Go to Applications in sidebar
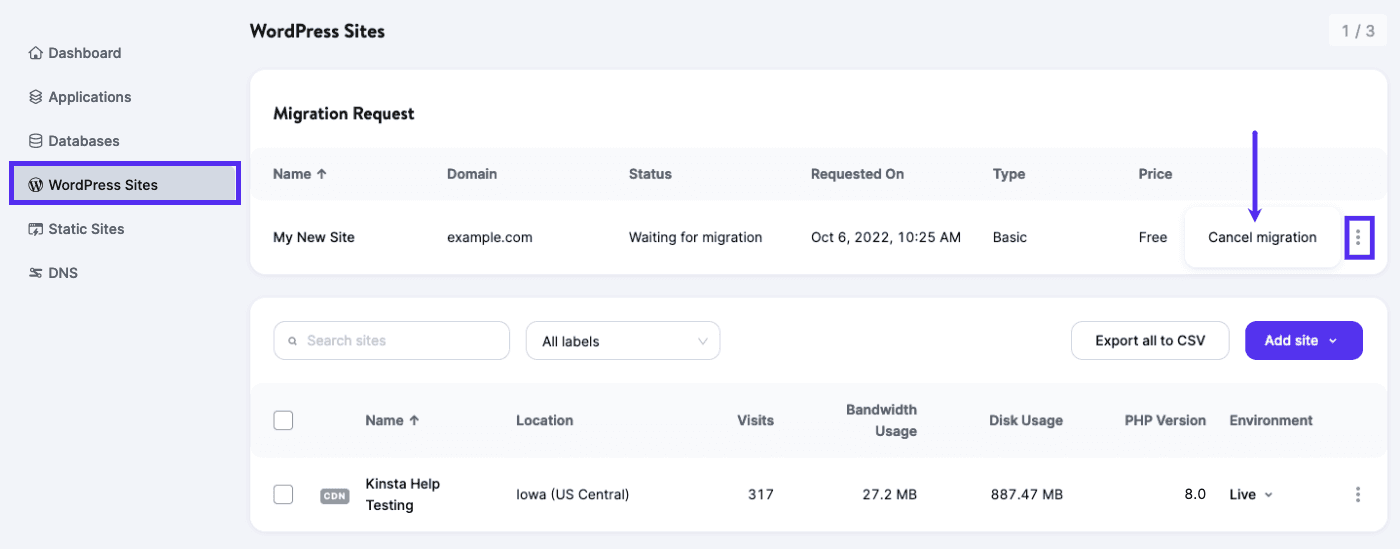This screenshot has width=1400, height=549. pyautogui.click(x=90, y=97)
